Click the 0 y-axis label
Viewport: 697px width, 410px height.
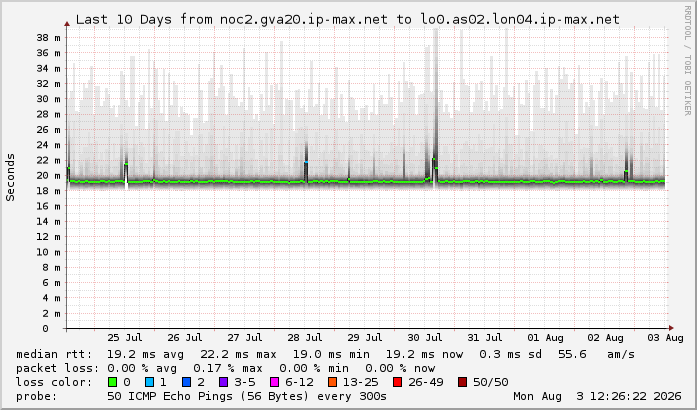tap(45, 329)
